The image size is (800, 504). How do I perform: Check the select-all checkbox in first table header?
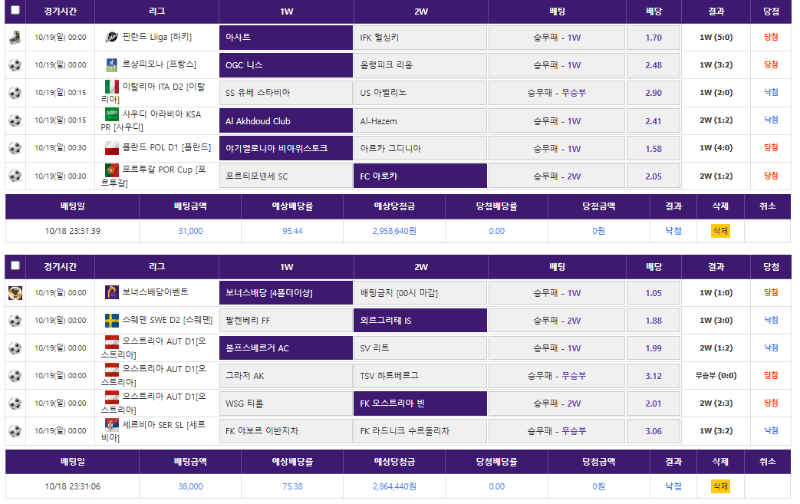tap(15, 11)
